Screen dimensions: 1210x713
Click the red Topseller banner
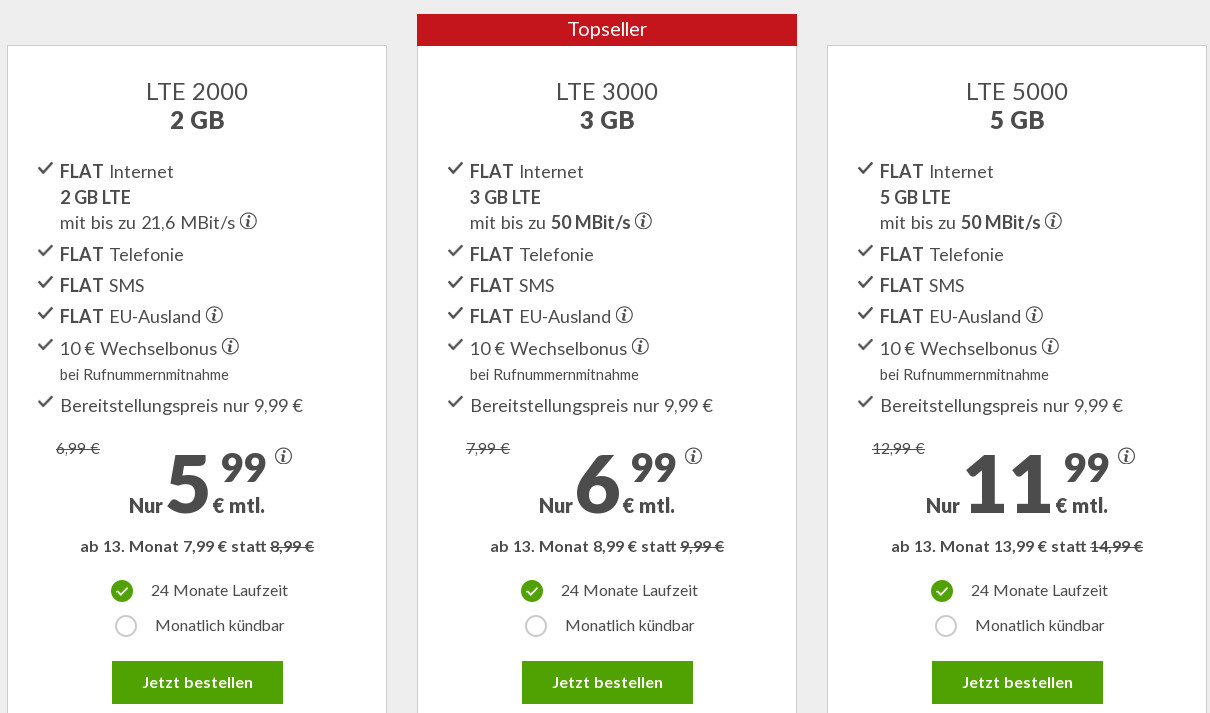coord(607,30)
